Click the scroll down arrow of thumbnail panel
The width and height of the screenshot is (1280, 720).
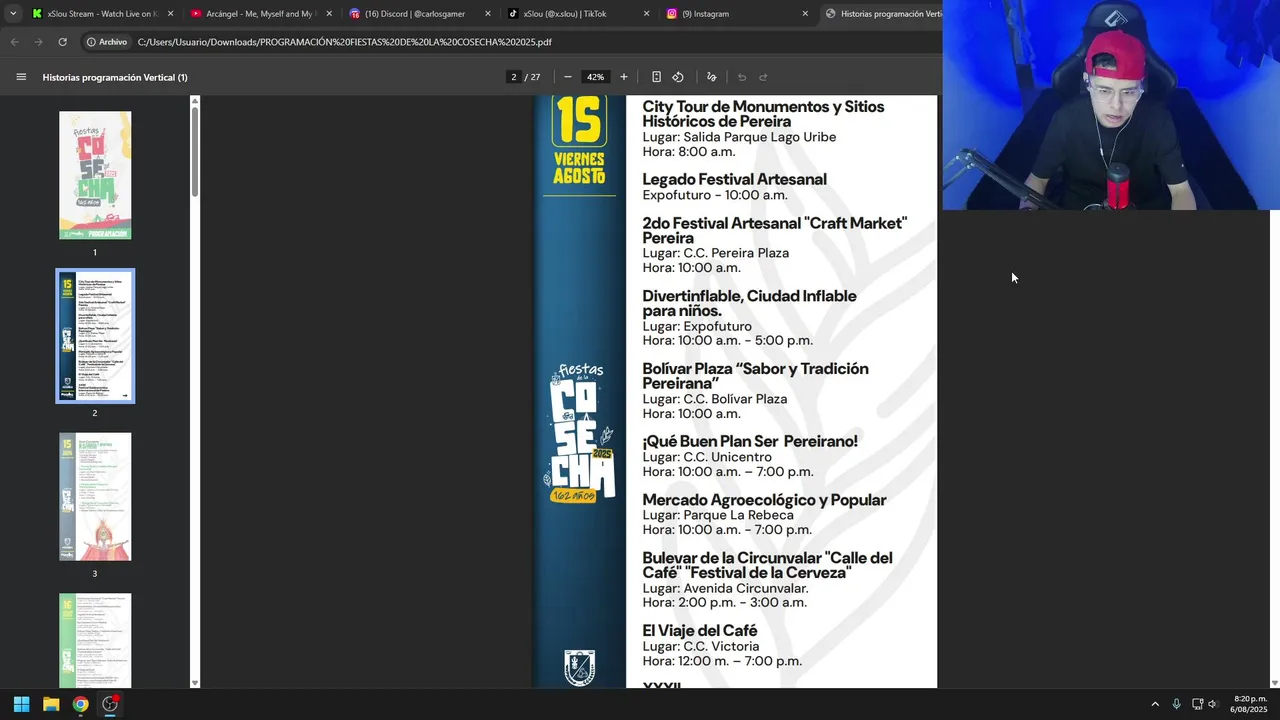(x=195, y=683)
